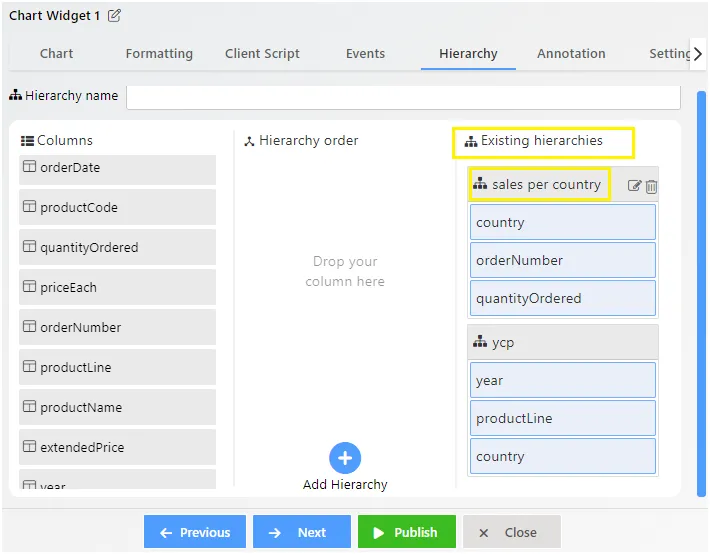Go back with the Previous button
Image resolution: width=710 pixels, height=554 pixels.
[x=195, y=532]
